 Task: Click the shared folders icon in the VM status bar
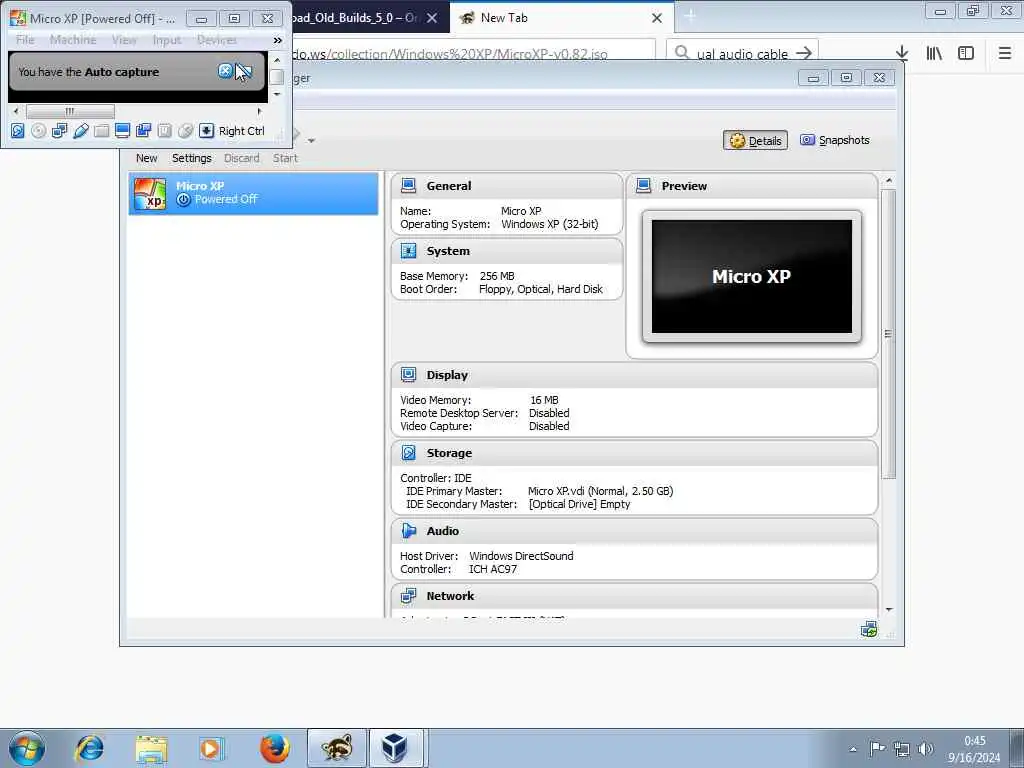click(101, 131)
